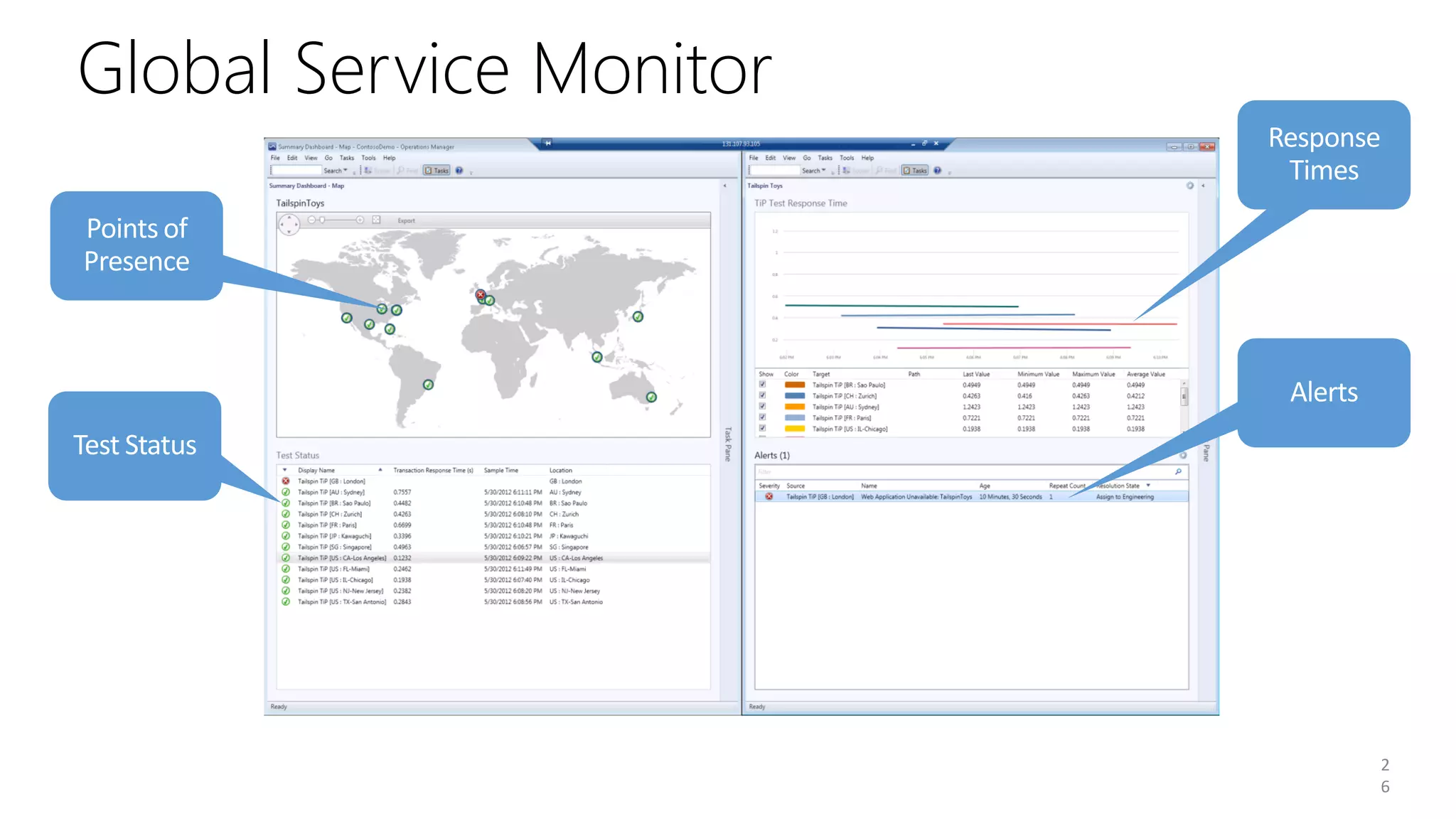
Task: Select the London Web Application Unavailable alert row
Action: tap(971, 497)
